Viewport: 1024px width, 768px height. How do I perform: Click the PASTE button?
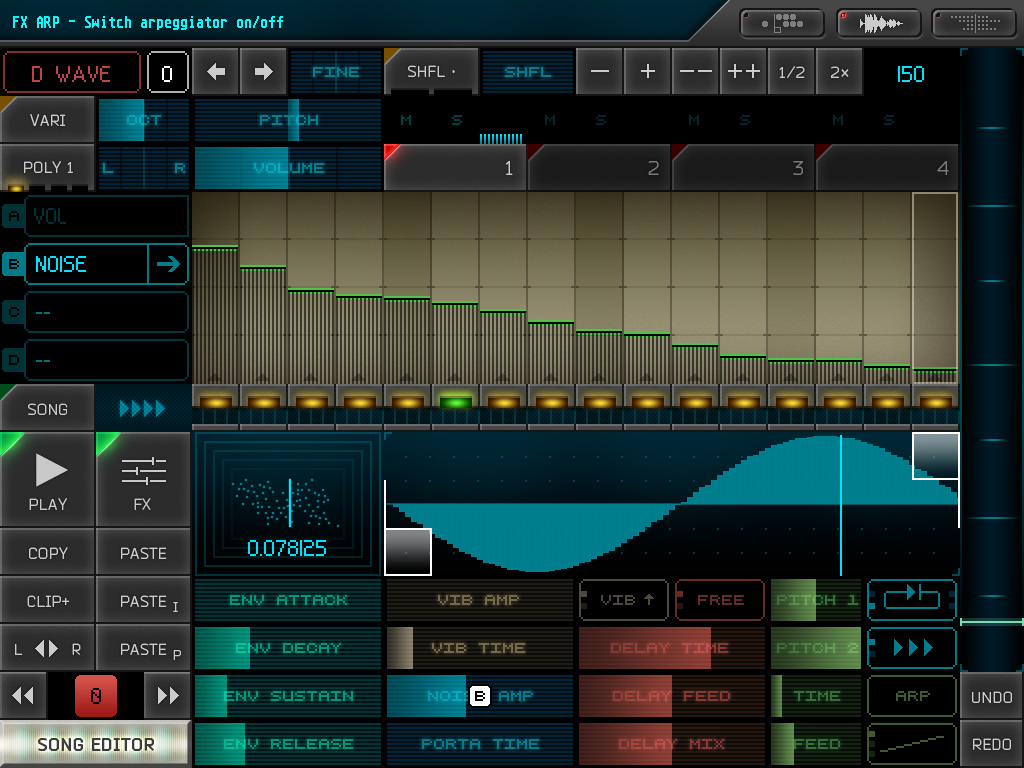[143, 553]
